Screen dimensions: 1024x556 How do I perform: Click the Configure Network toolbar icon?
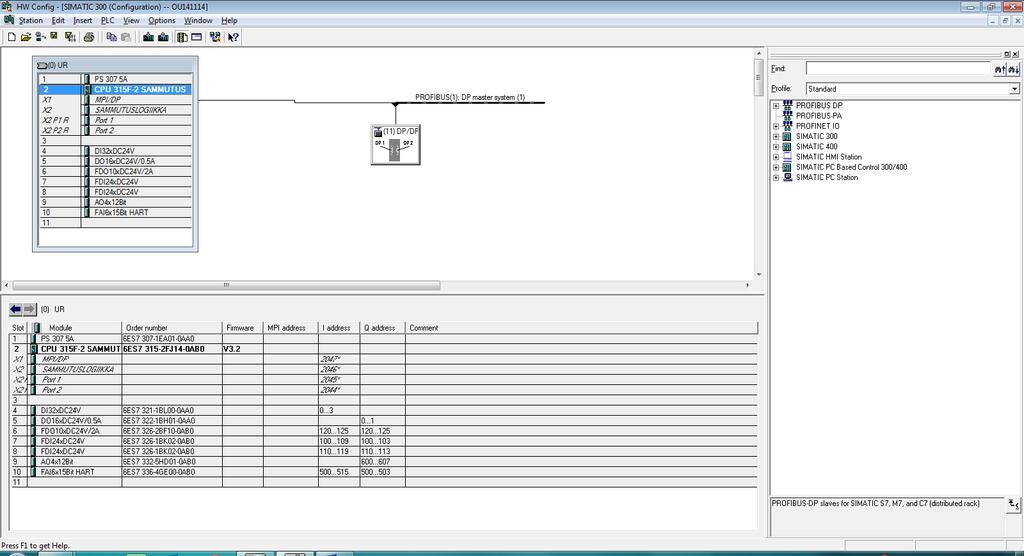click(215, 37)
